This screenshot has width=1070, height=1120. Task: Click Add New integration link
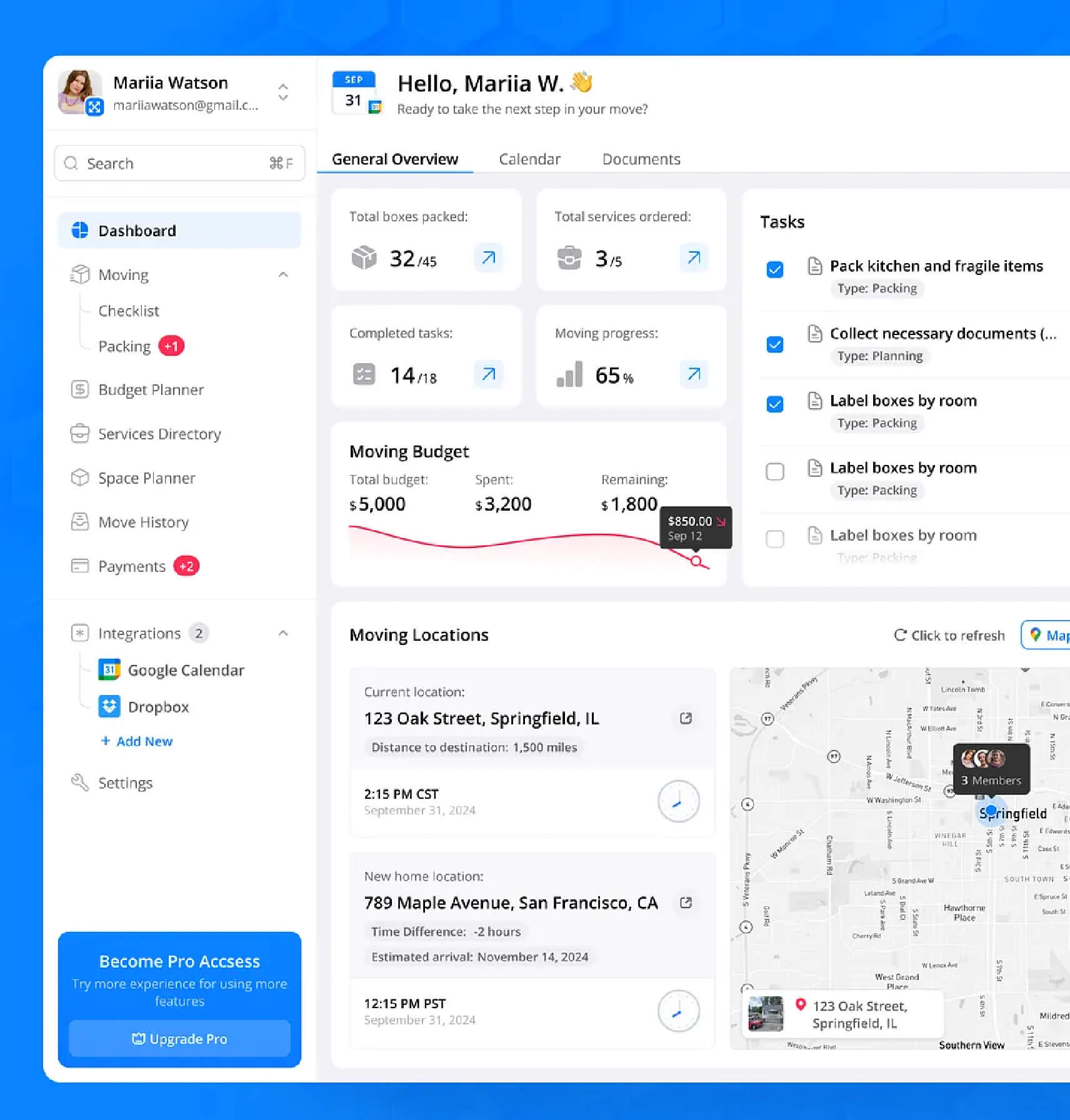pyautogui.click(x=137, y=741)
